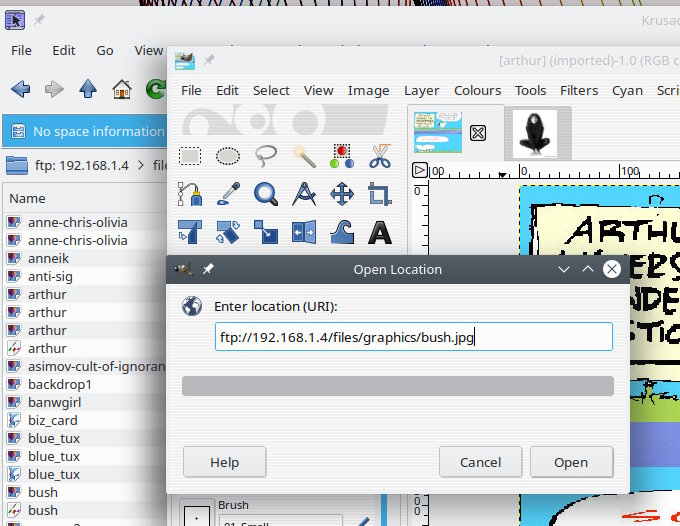Activate the Crop tool
Screen dimensions: 680x526
(380, 194)
